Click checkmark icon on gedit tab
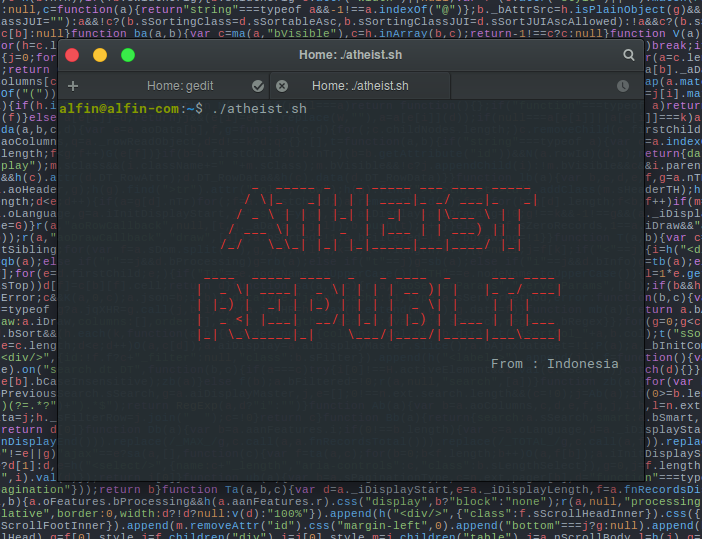The height and width of the screenshot is (539, 702). coord(258,86)
